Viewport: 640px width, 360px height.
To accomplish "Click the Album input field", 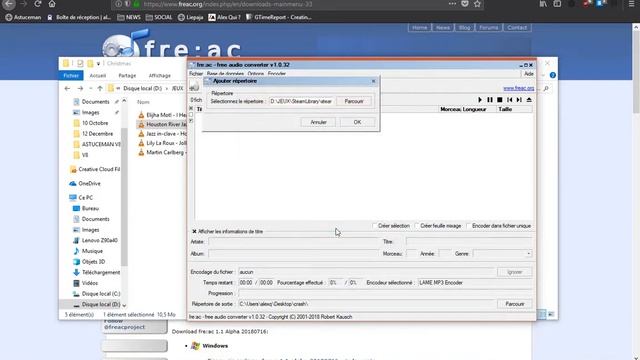I will [x=293, y=253].
